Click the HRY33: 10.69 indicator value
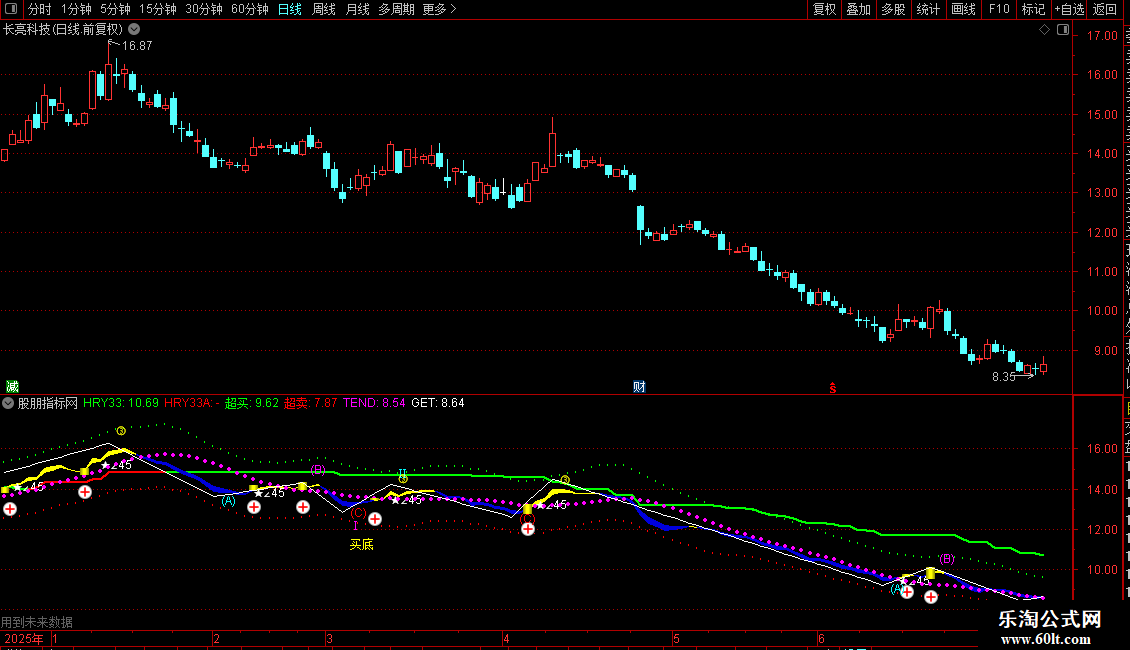The width and height of the screenshot is (1130, 650). [x=121, y=403]
